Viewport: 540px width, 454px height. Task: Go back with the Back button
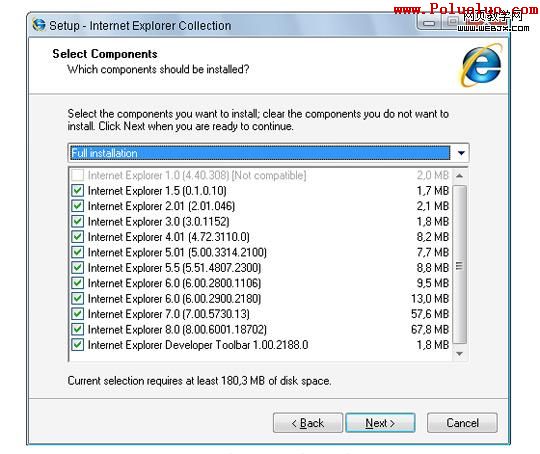pyautogui.click(x=308, y=423)
